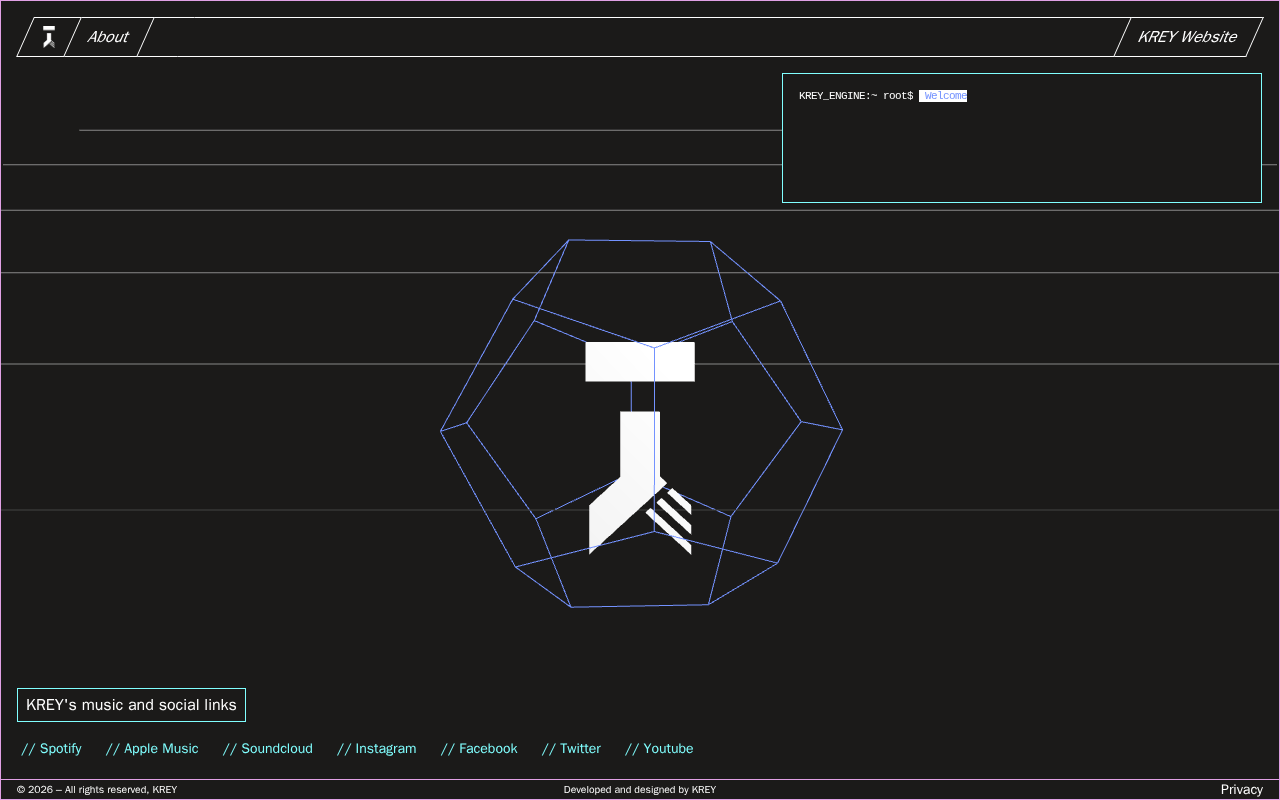This screenshot has width=1280, height=800.
Task: Visit the Soundcloud link
Action: click(268, 749)
